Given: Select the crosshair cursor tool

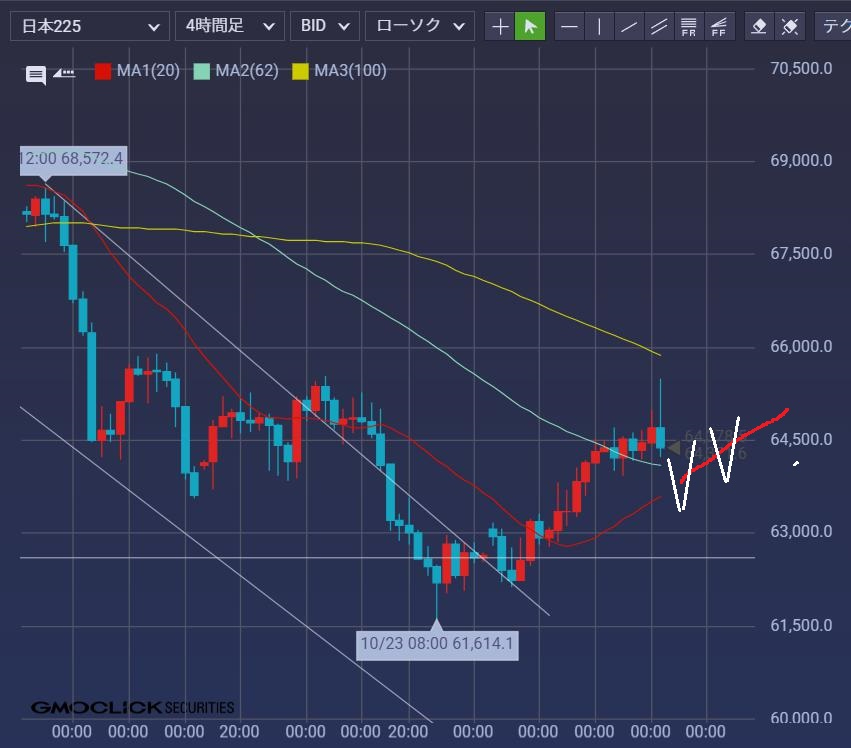Looking at the screenshot, I should (x=500, y=26).
